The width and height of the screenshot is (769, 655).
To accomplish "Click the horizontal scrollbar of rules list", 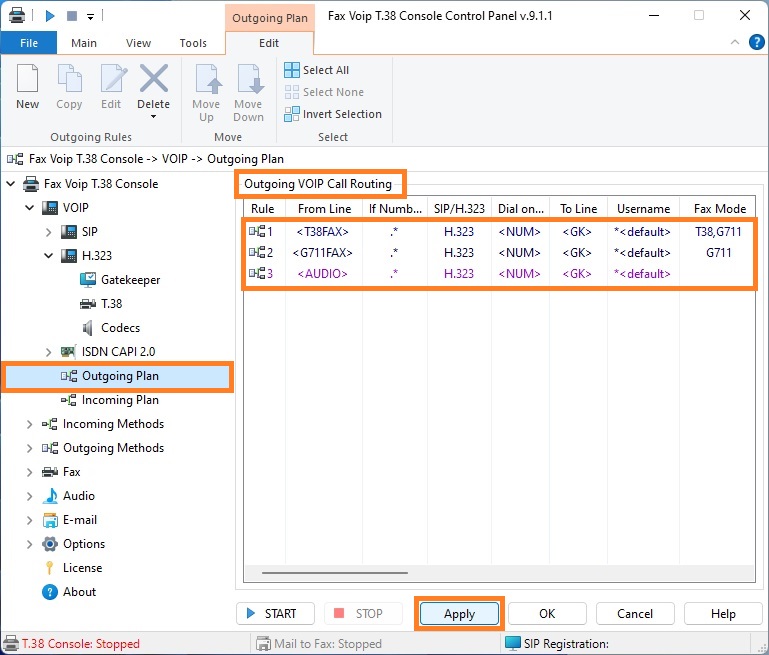I will coord(335,573).
